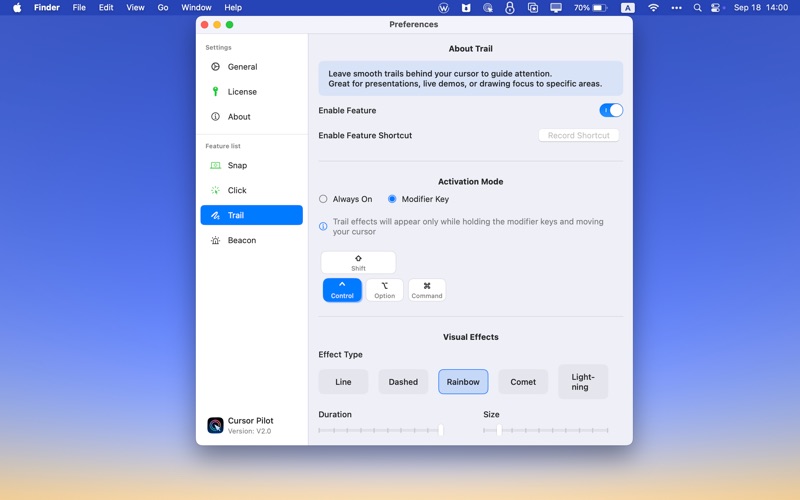The height and width of the screenshot is (500, 800).
Task: Click the display mirroring menu bar icon
Action: [556, 8]
